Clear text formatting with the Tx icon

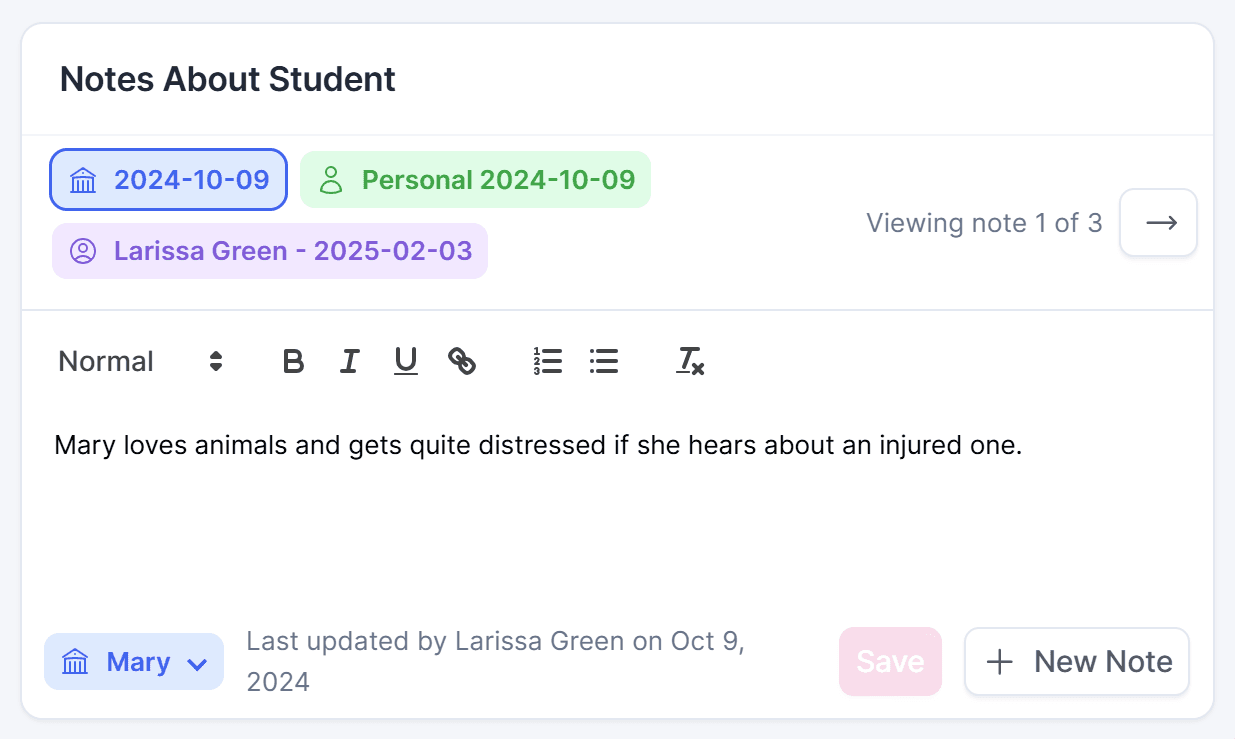690,361
